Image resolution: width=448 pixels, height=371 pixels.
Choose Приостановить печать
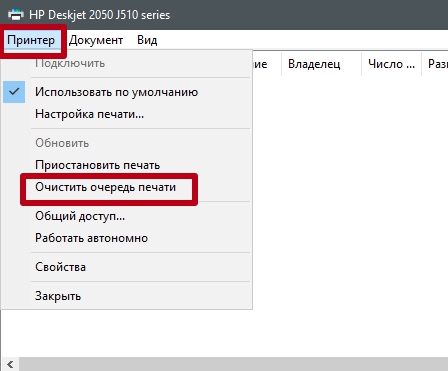click(127, 165)
